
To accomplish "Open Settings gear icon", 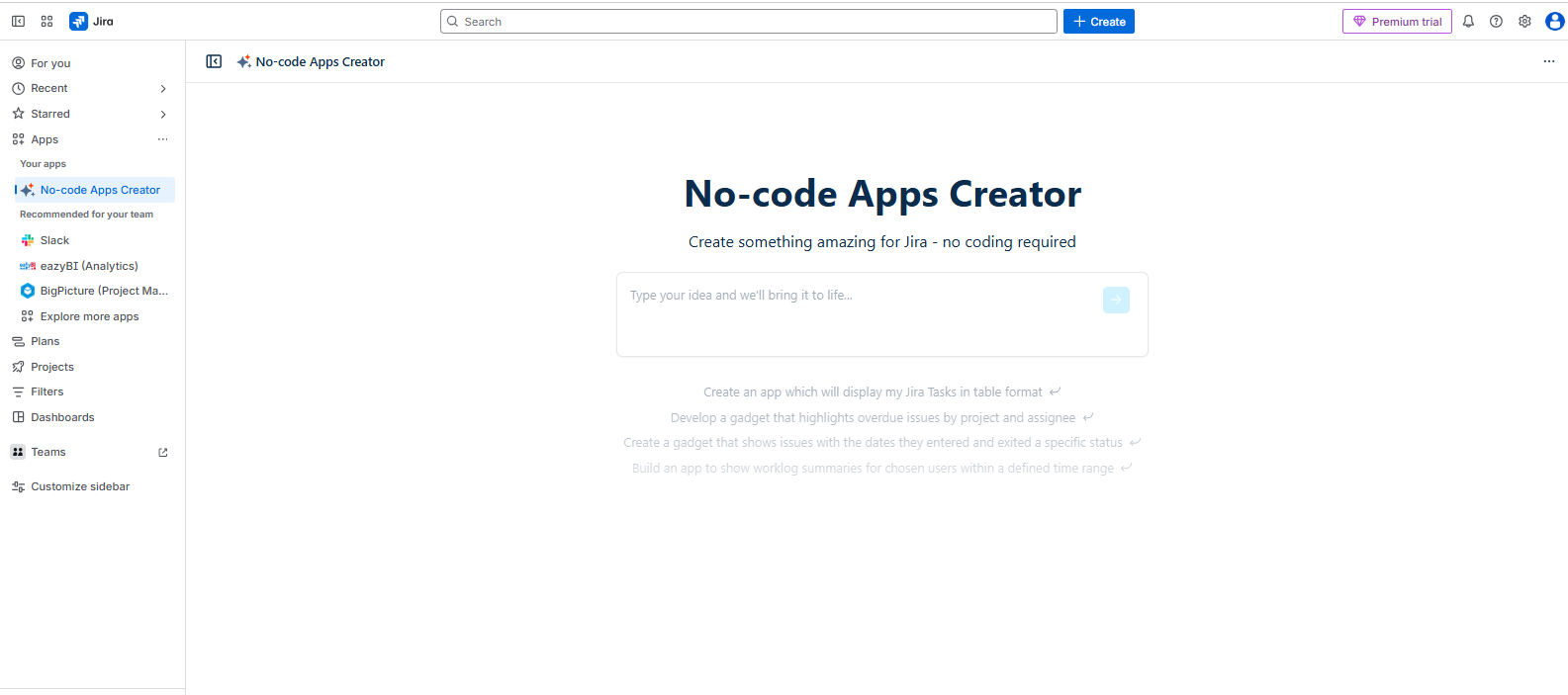I will point(1524,21).
